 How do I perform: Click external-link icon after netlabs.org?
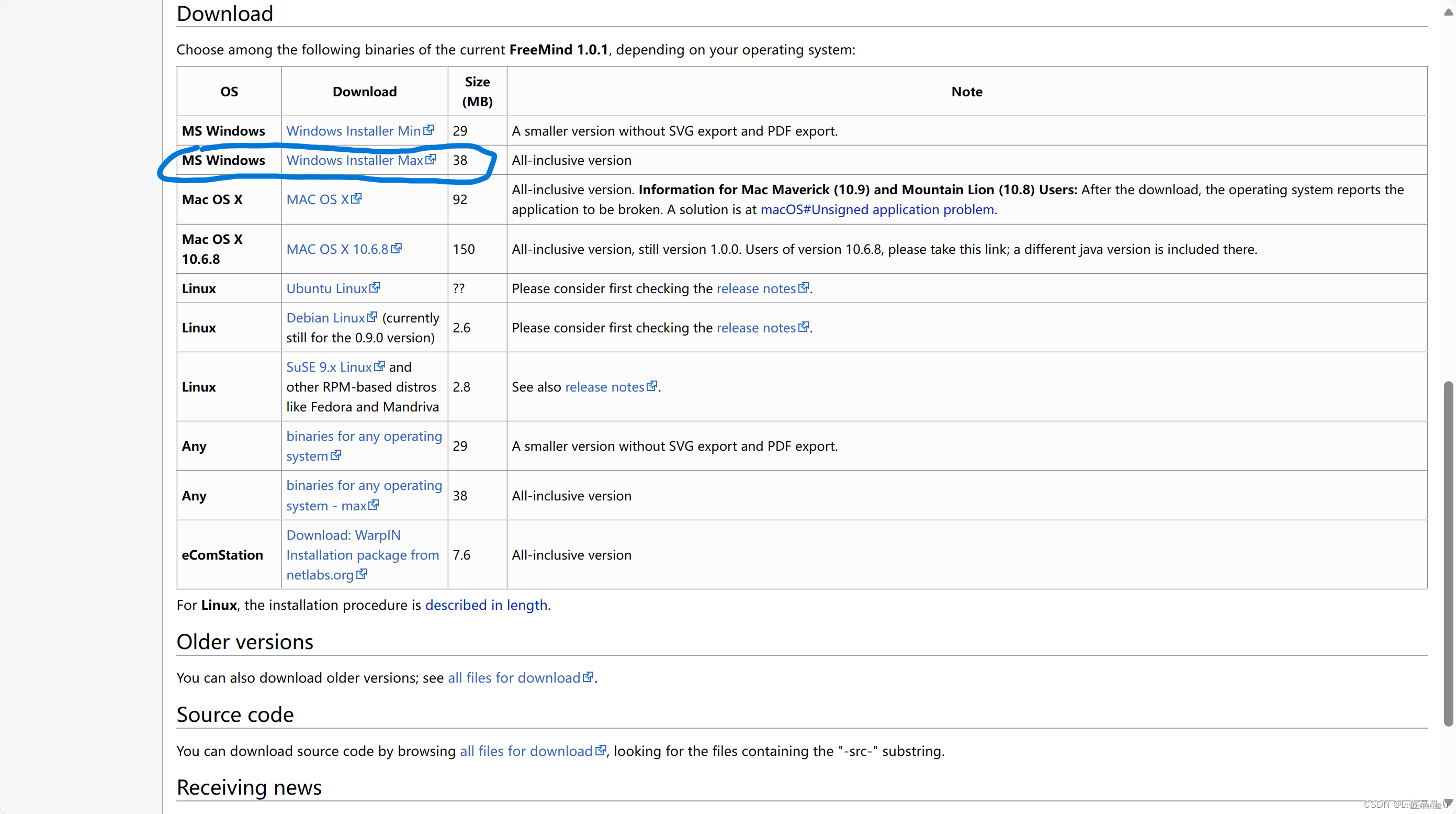[x=363, y=574]
